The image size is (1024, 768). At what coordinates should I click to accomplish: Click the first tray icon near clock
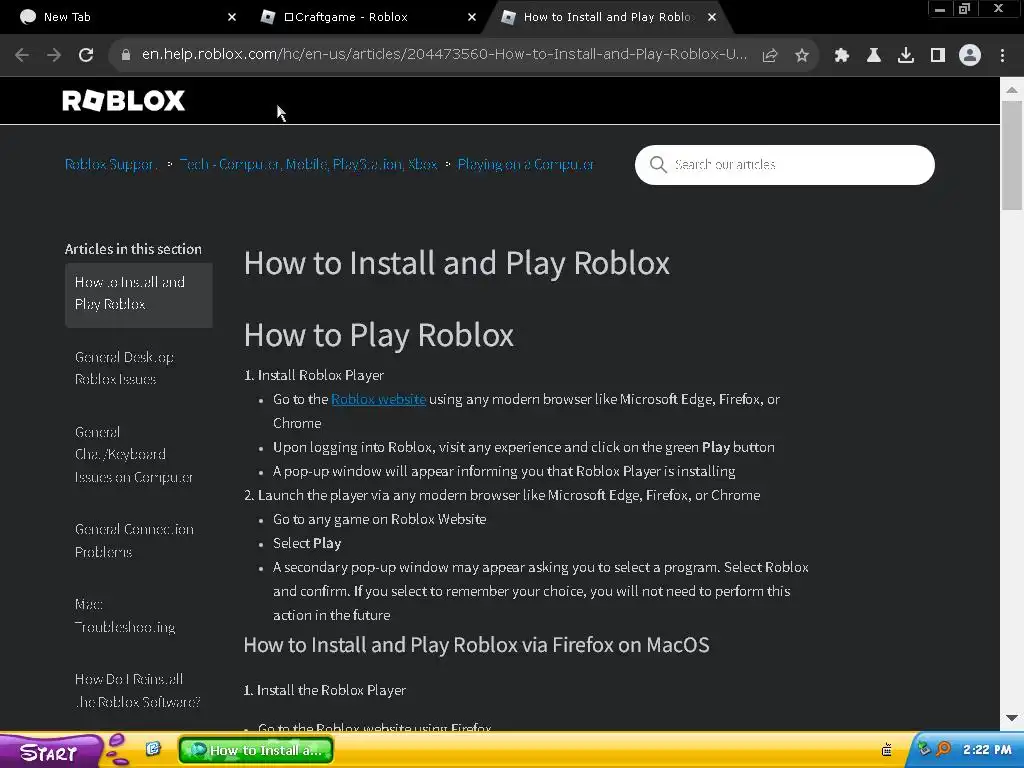tap(924, 748)
